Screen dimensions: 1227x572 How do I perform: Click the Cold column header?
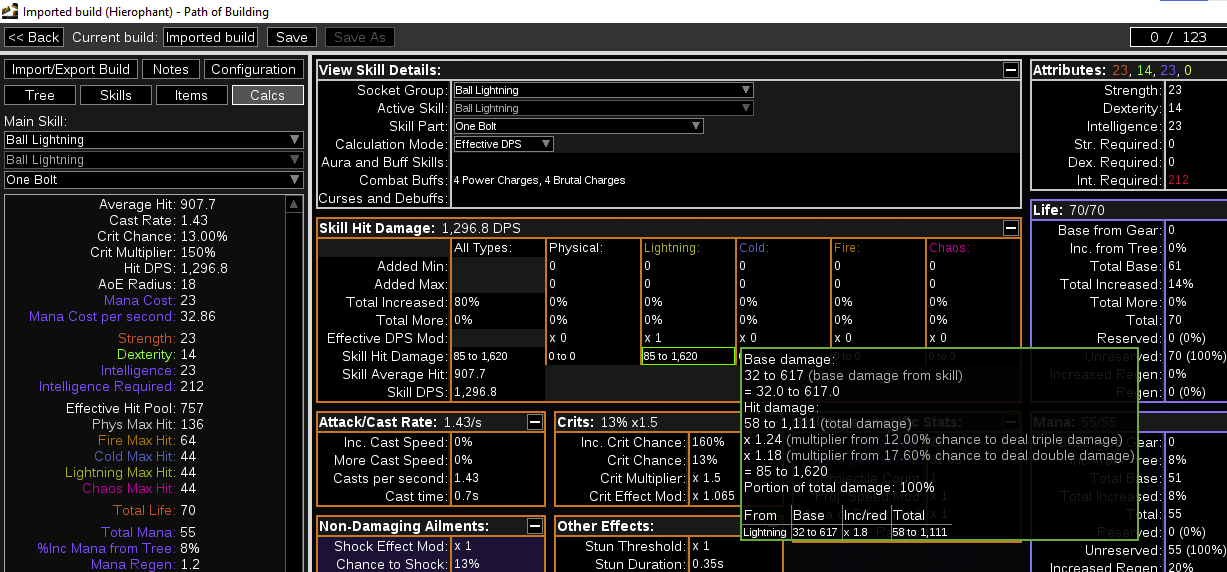pos(753,247)
